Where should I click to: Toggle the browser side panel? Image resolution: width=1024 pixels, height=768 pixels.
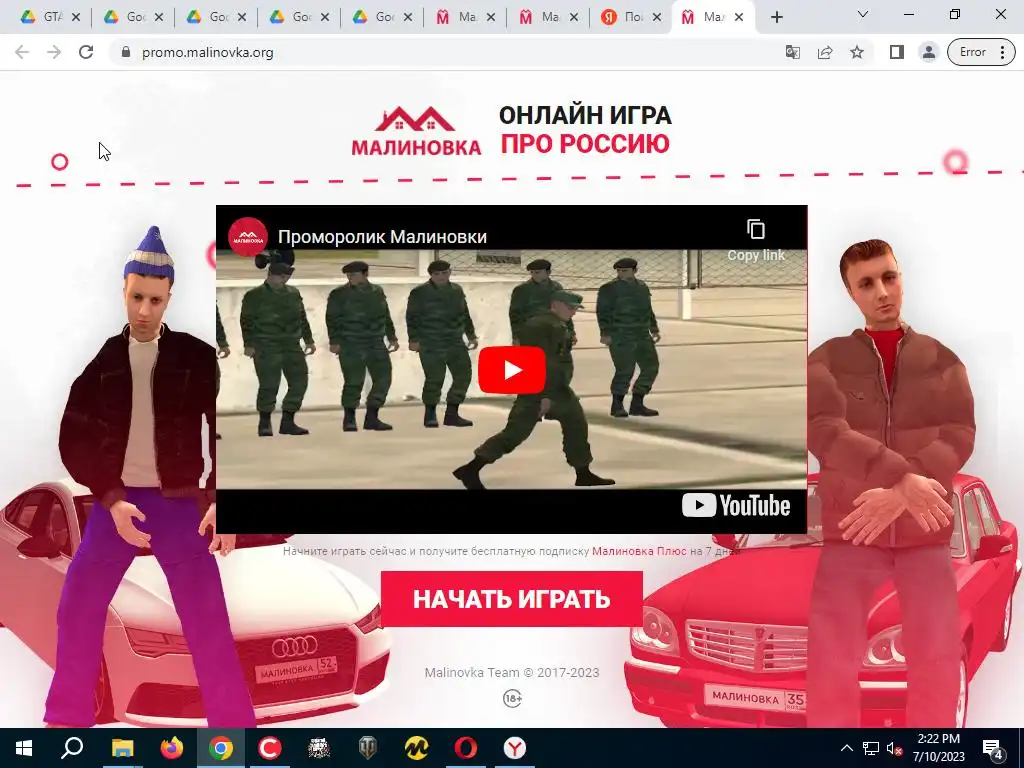[x=897, y=52]
